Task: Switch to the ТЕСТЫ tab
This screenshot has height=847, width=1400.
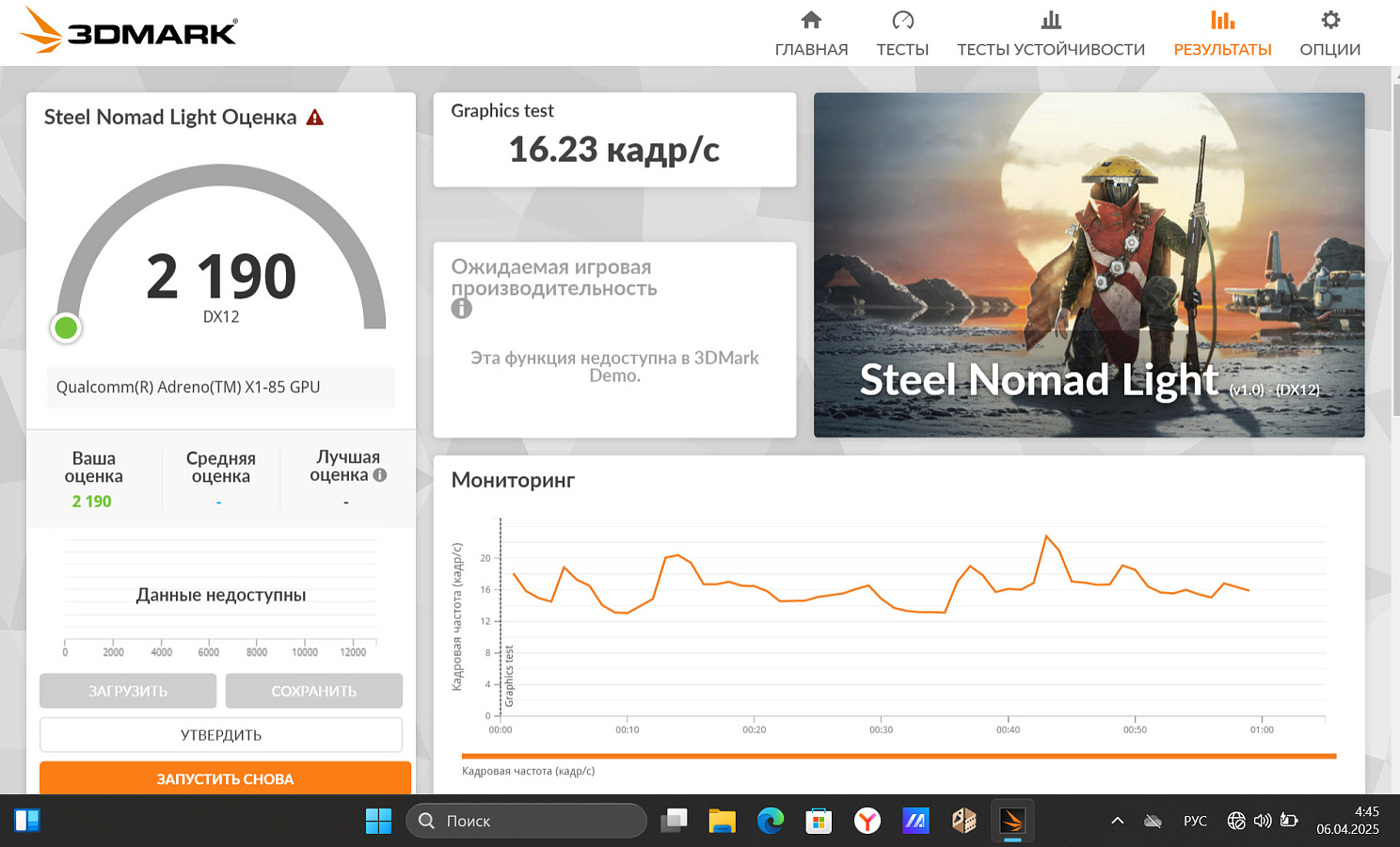Action: (x=902, y=34)
